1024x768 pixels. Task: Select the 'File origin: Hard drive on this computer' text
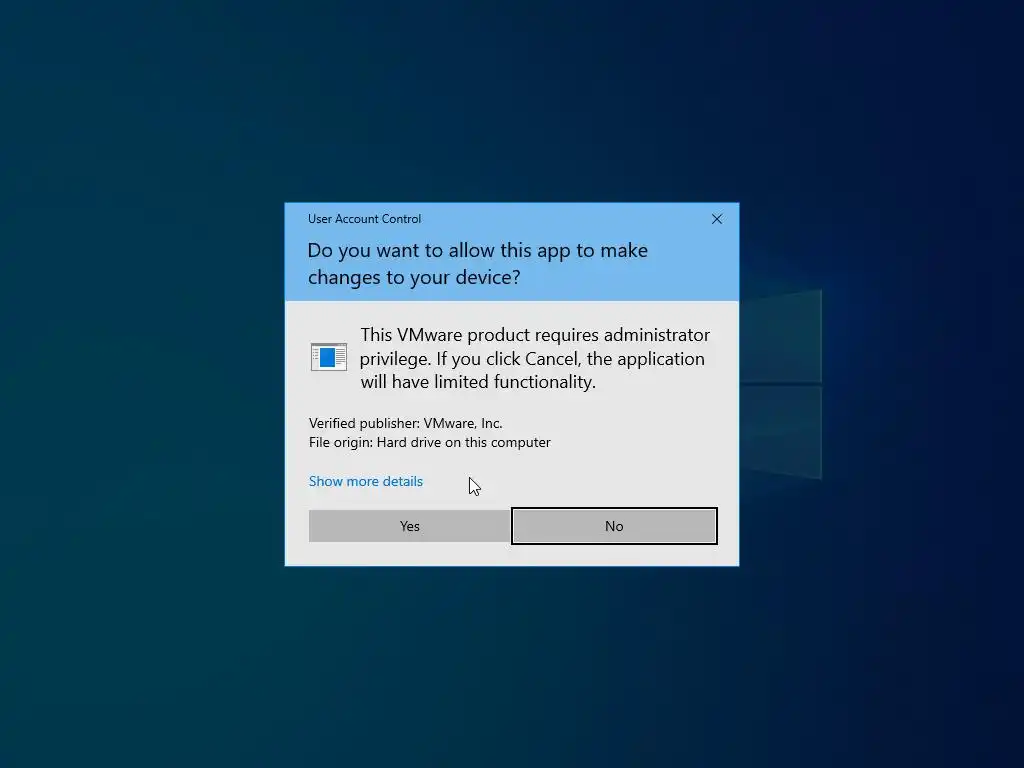tap(430, 442)
